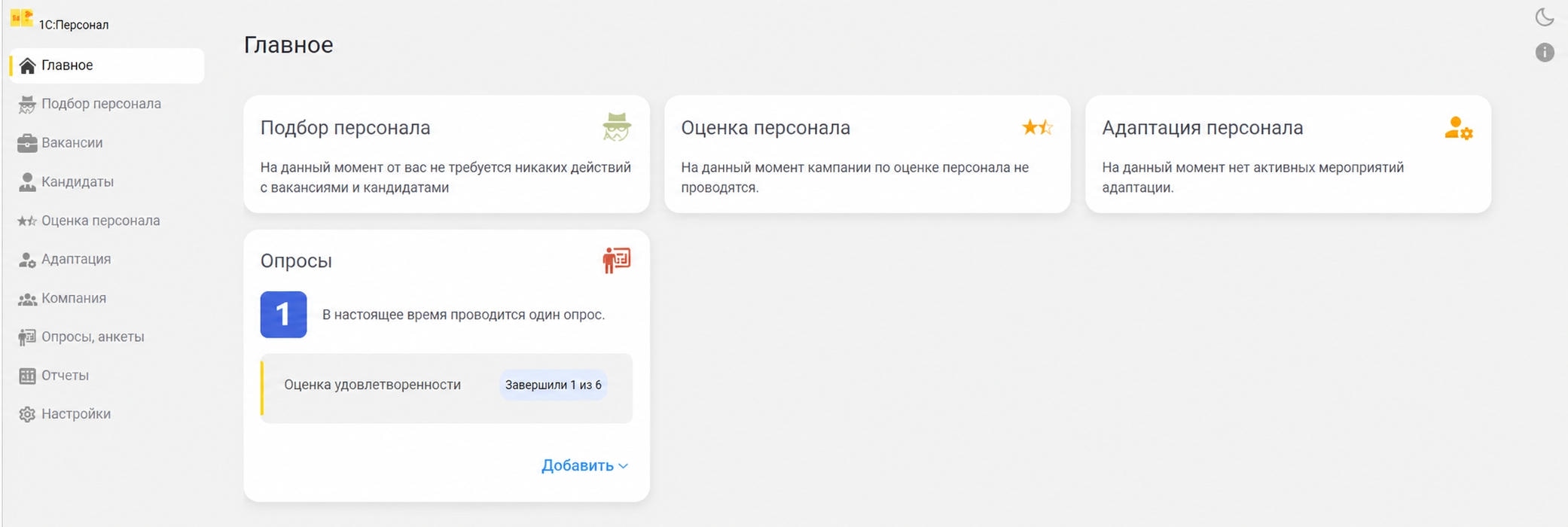Click the Завершили 1 из 6 badge
Screen dimensions: 1568x527
click(554, 385)
